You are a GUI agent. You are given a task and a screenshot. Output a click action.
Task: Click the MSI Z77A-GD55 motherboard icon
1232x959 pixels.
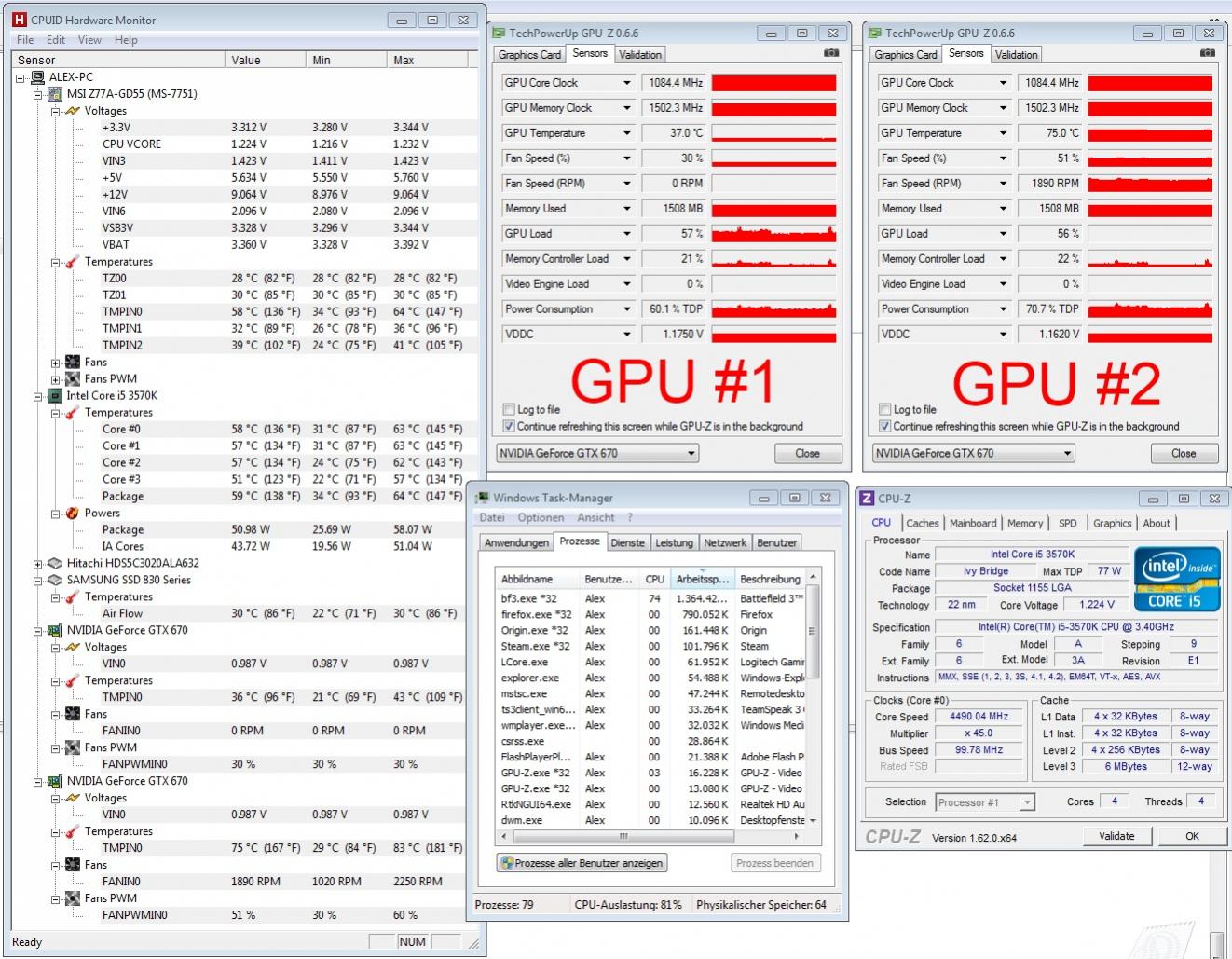pos(55,94)
